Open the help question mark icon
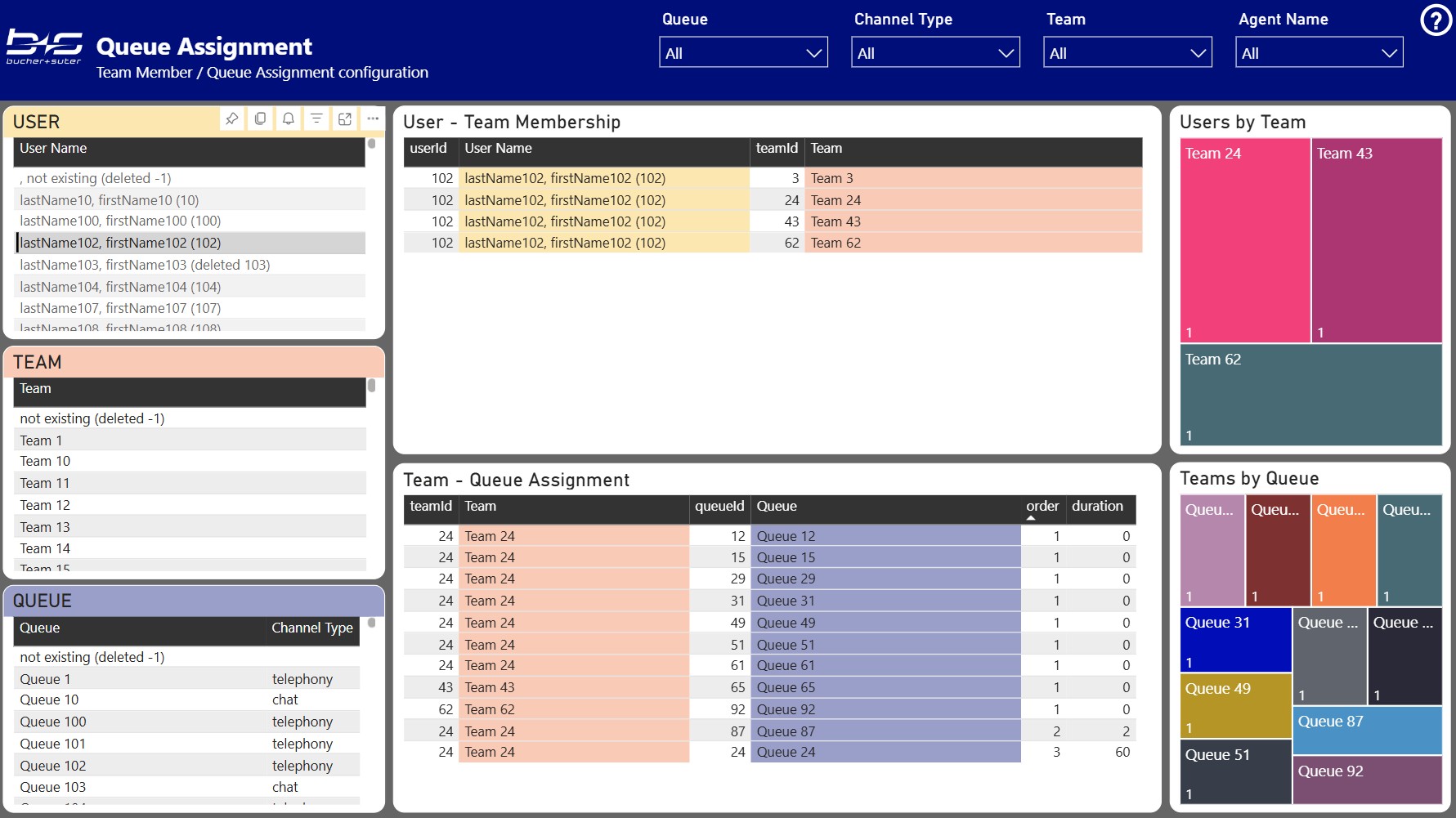The image size is (1456, 818). click(x=1436, y=20)
